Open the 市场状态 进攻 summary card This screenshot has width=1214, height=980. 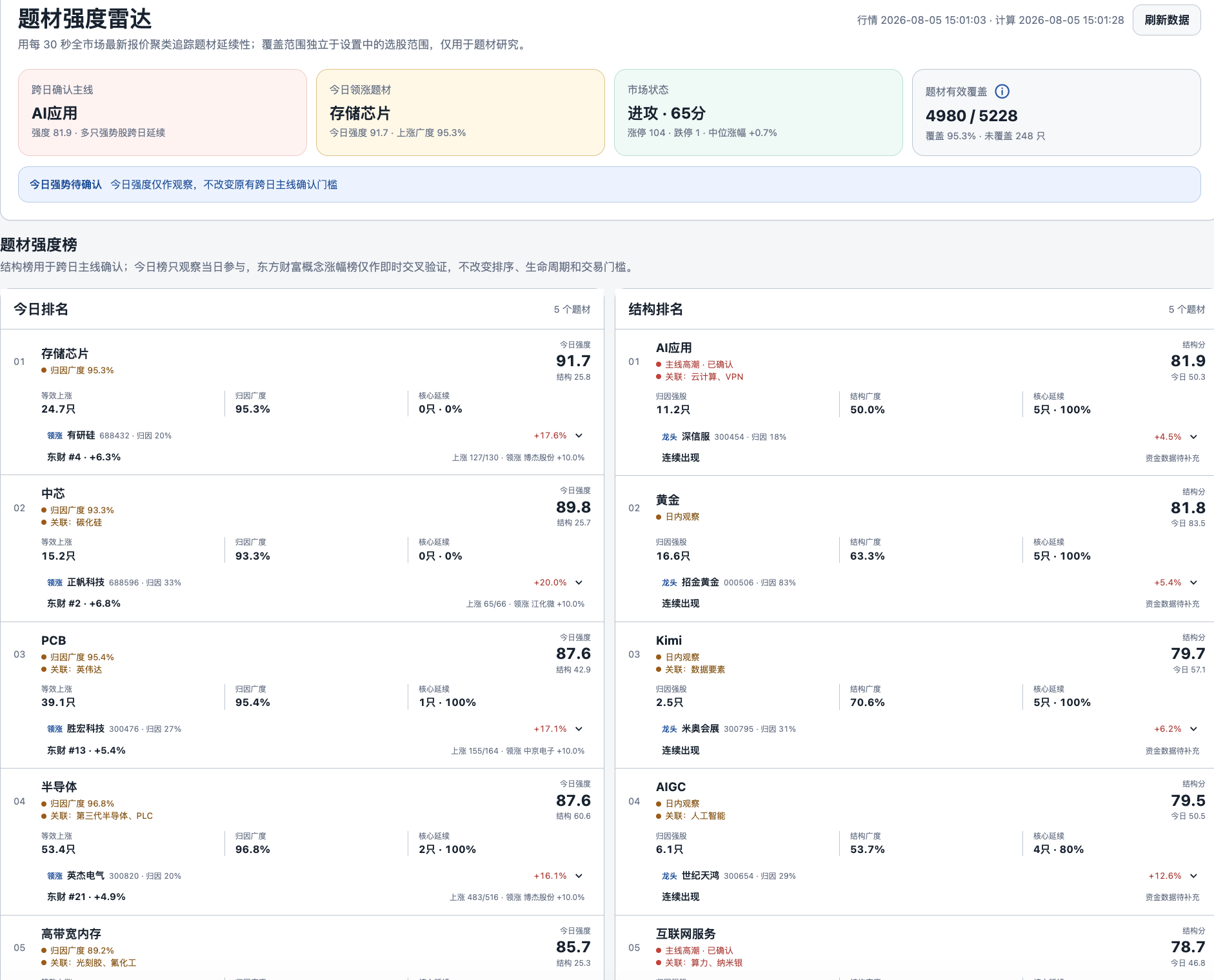coord(759,112)
